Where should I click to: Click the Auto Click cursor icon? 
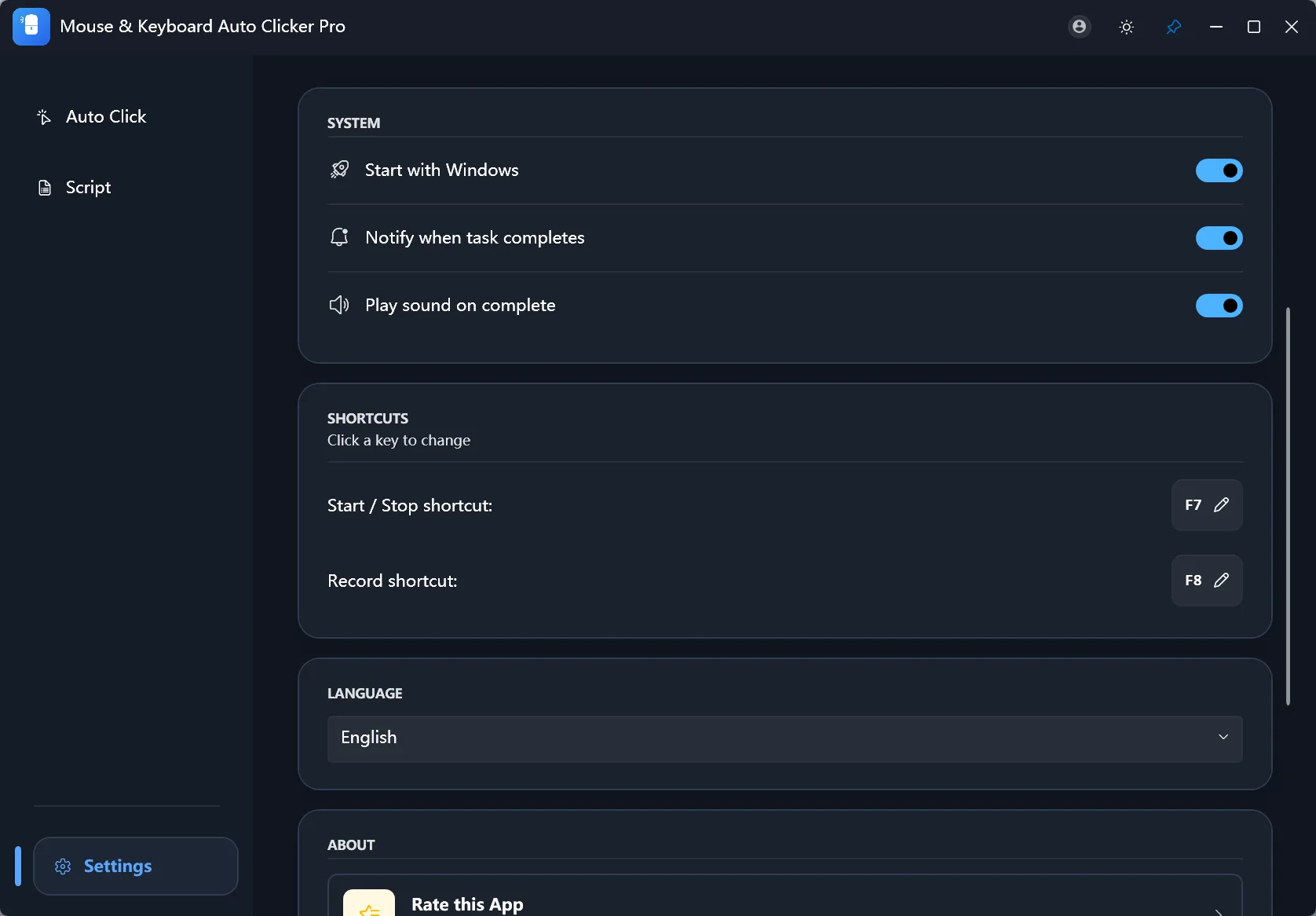44,117
